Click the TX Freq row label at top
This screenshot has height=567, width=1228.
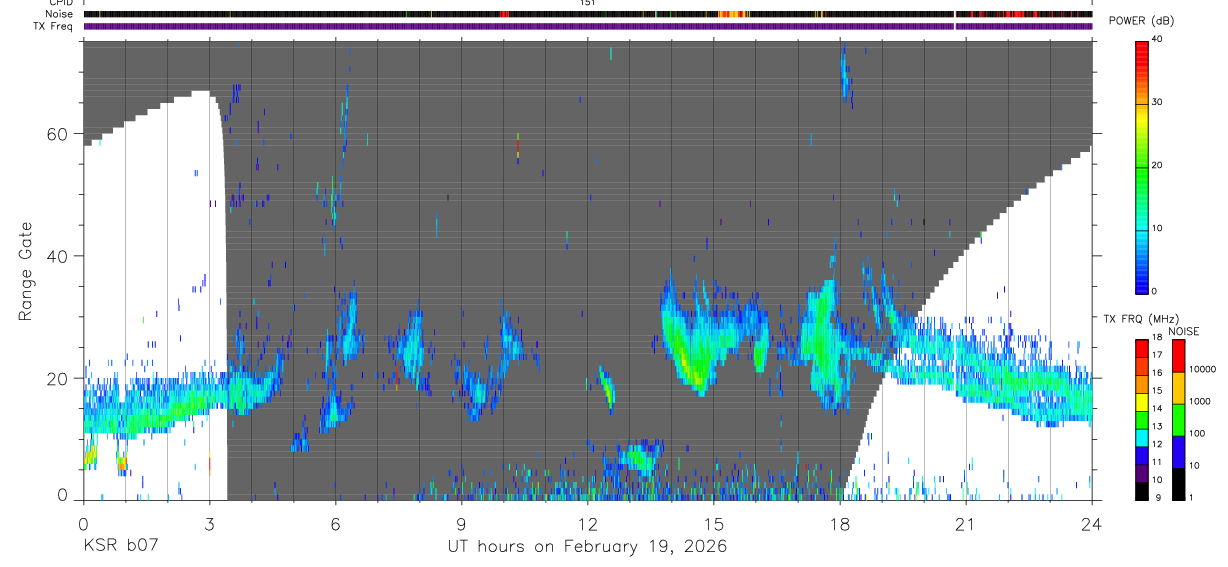[x=54, y=26]
